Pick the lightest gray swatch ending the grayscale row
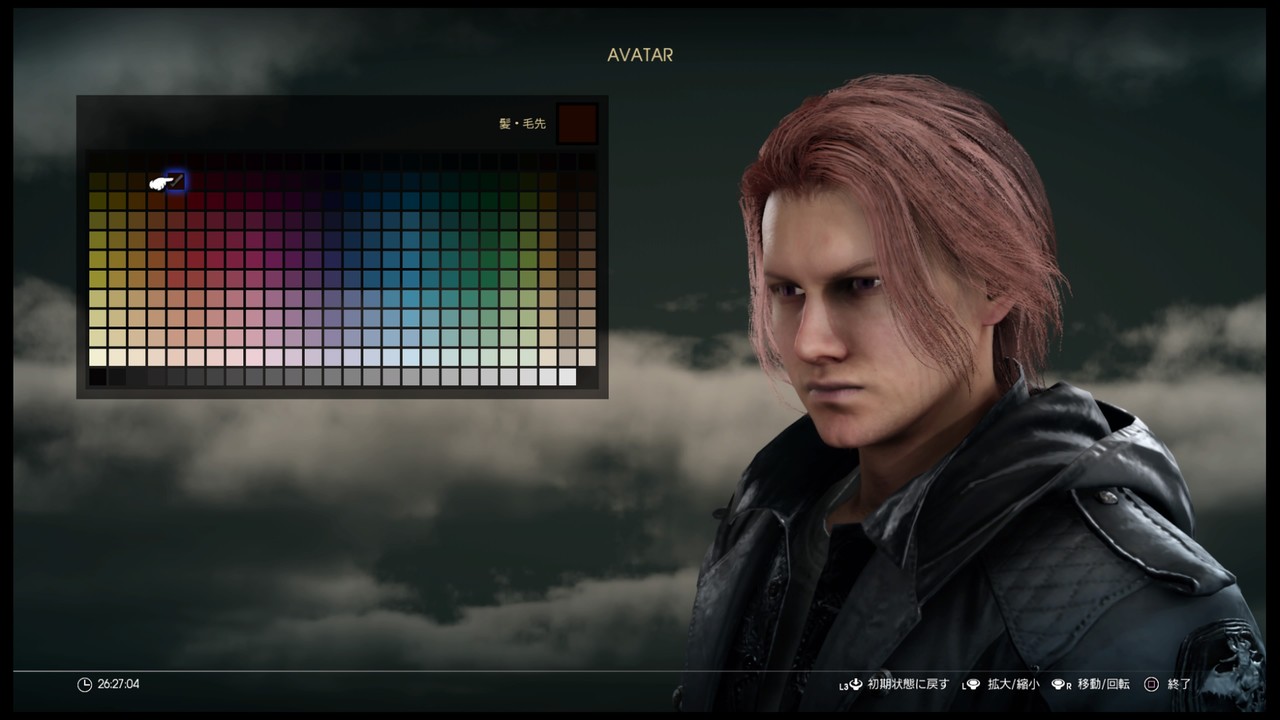Viewport: 1280px width, 720px height. tap(567, 377)
